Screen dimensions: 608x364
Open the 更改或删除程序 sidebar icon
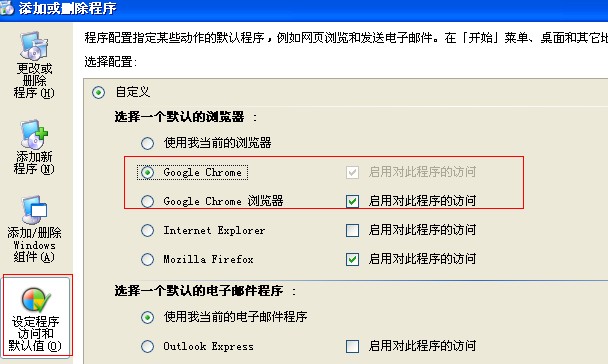point(34,65)
